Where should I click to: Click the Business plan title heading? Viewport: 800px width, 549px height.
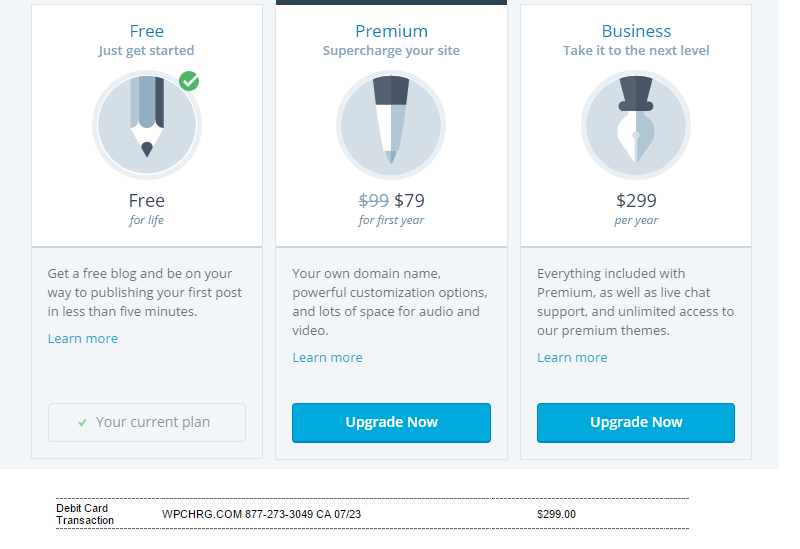(x=636, y=31)
